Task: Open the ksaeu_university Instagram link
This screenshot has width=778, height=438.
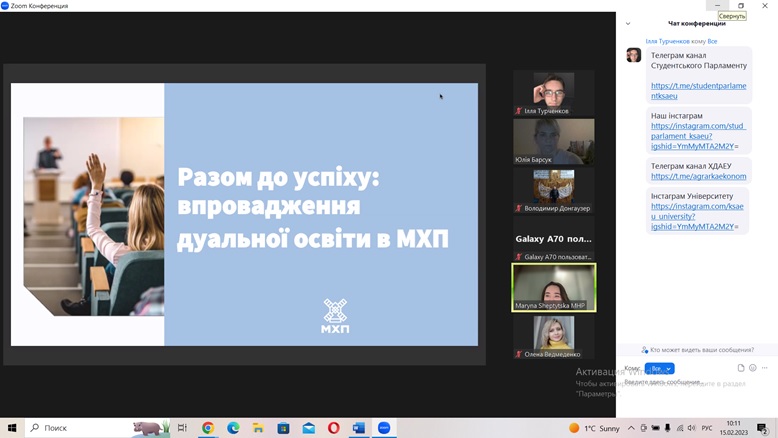Action: click(x=697, y=216)
